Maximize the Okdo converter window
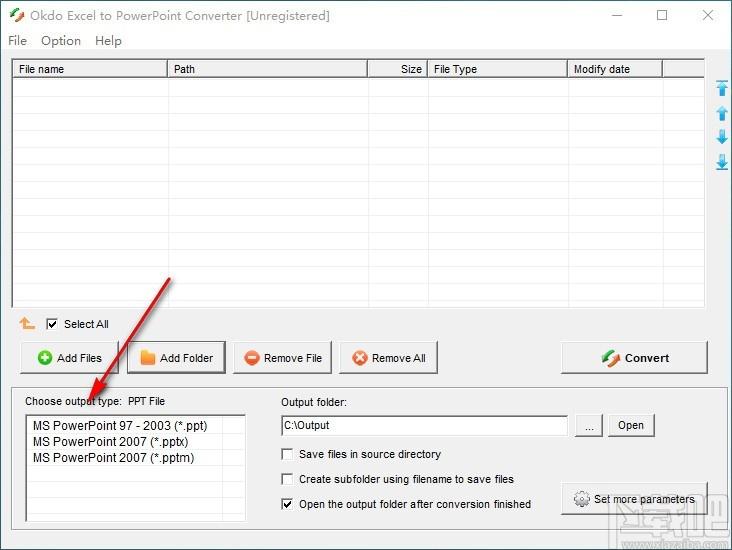Image resolution: width=732 pixels, height=550 pixels. 662,15
